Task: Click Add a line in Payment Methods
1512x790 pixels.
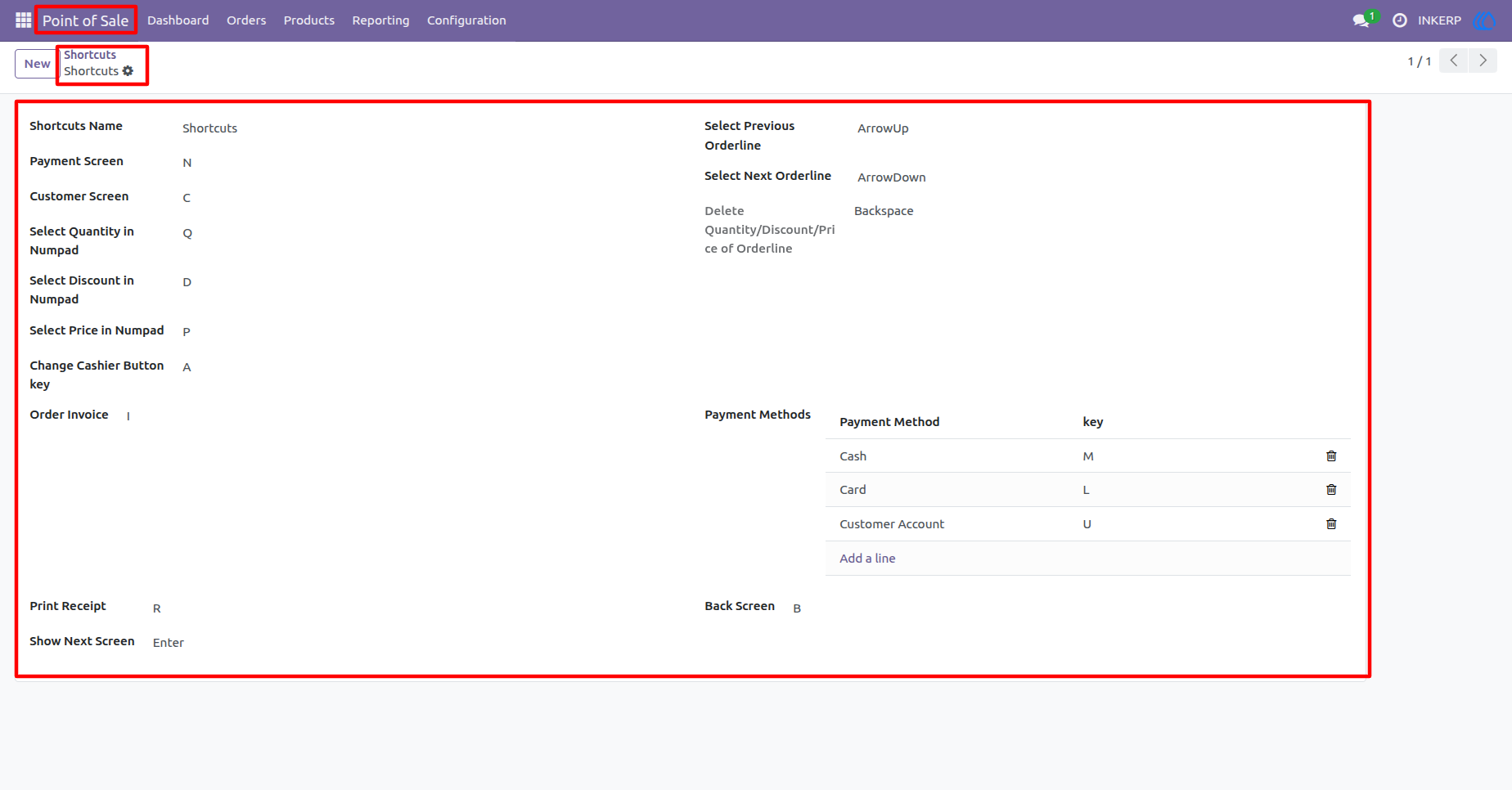Action: pos(867,559)
